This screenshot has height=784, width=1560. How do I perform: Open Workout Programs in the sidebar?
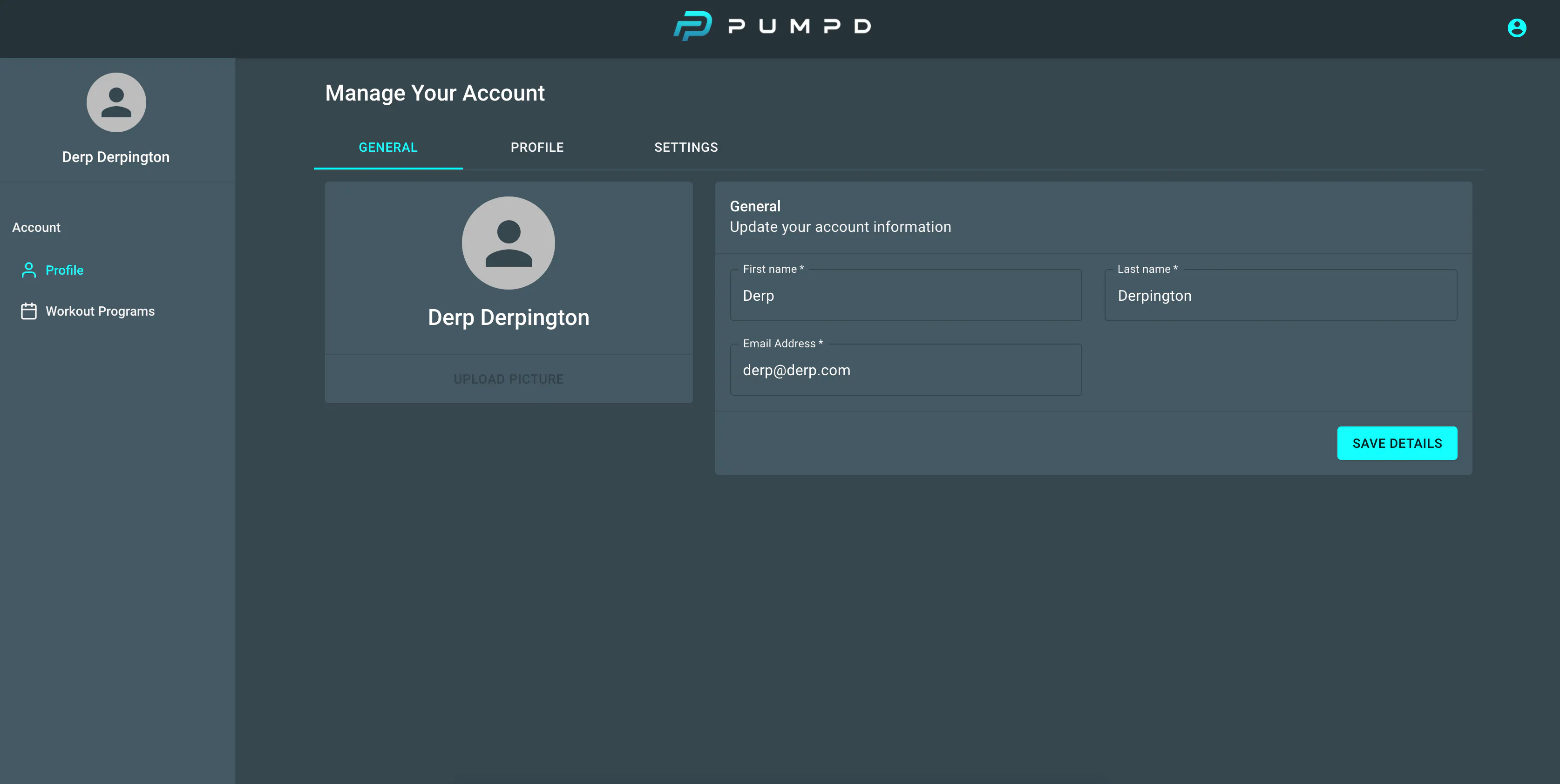coord(100,311)
